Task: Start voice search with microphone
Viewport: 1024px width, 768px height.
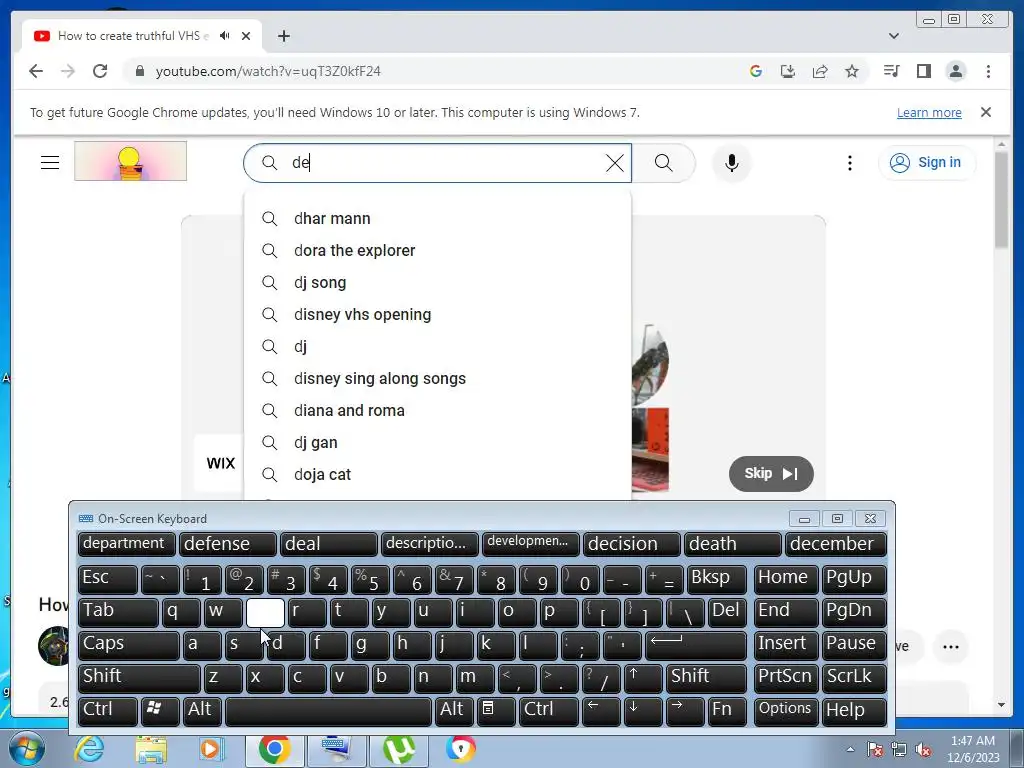Action: pyautogui.click(x=731, y=163)
